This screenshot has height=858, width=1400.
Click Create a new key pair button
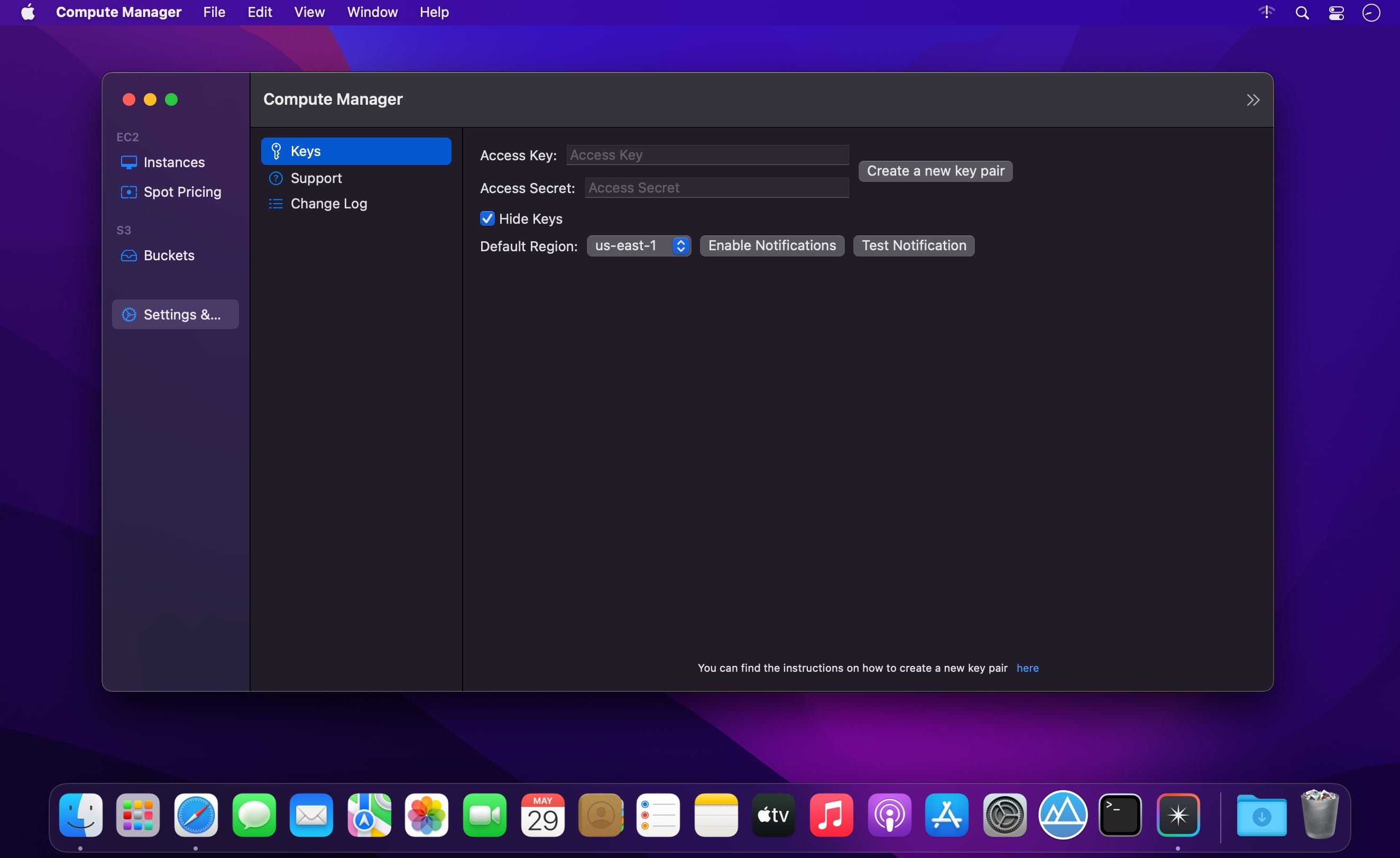(x=935, y=171)
